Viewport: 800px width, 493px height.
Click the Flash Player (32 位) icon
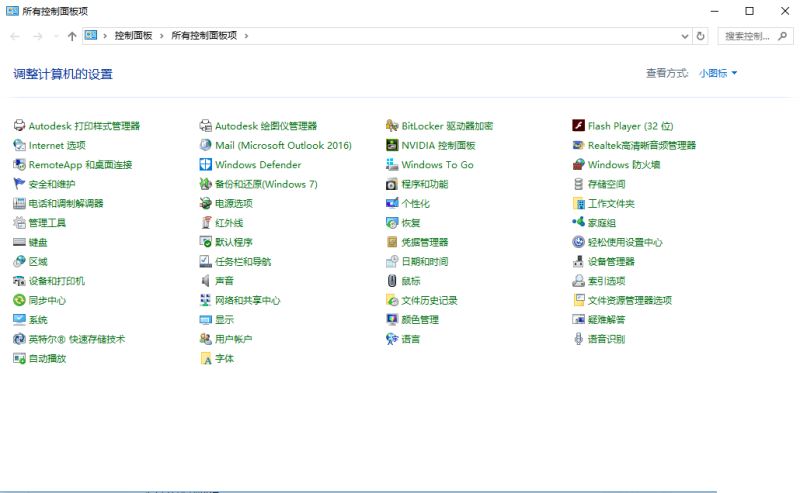pyautogui.click(x=578, y=126)
